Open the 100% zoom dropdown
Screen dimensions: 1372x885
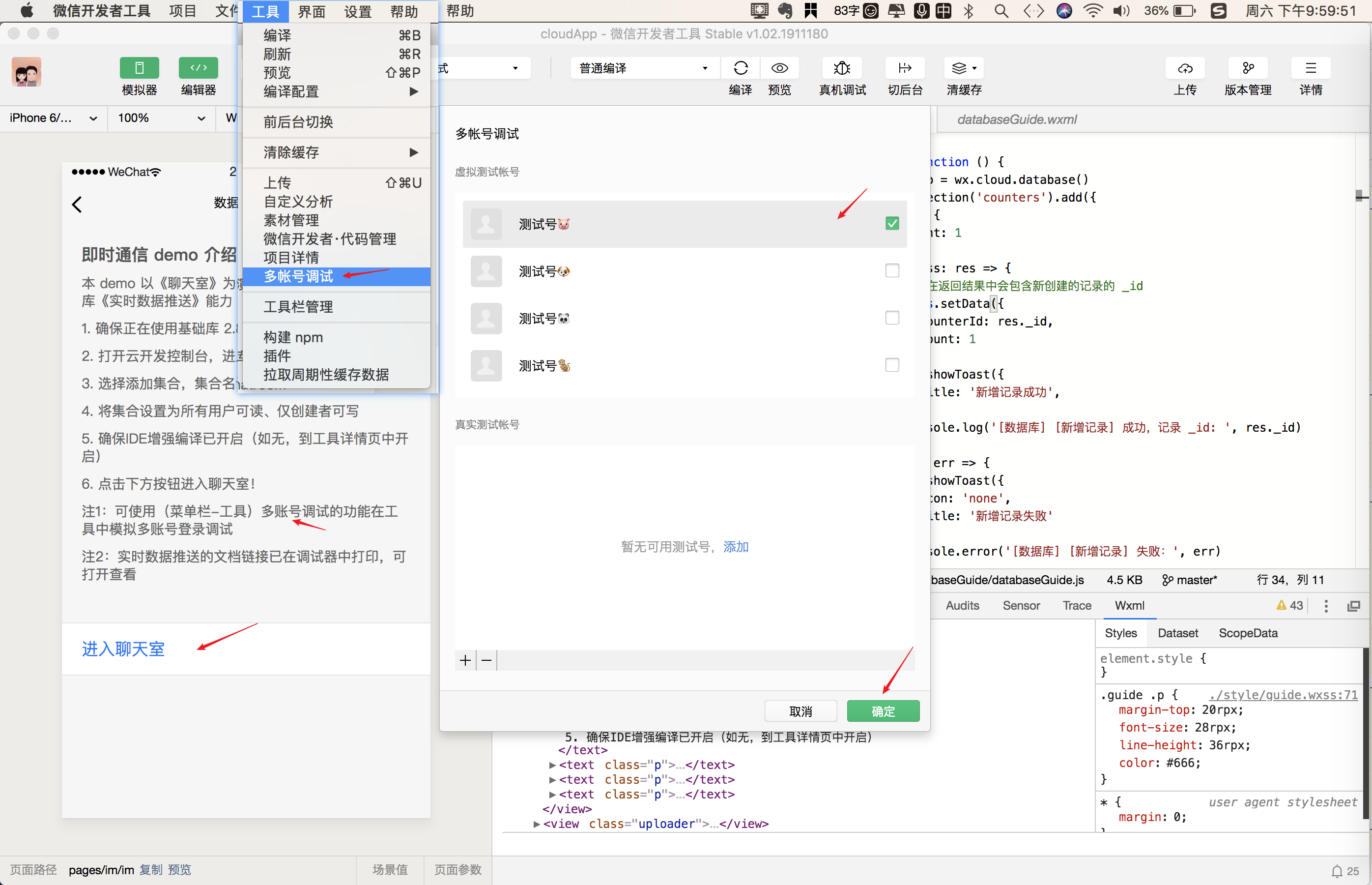pos(161,118)
